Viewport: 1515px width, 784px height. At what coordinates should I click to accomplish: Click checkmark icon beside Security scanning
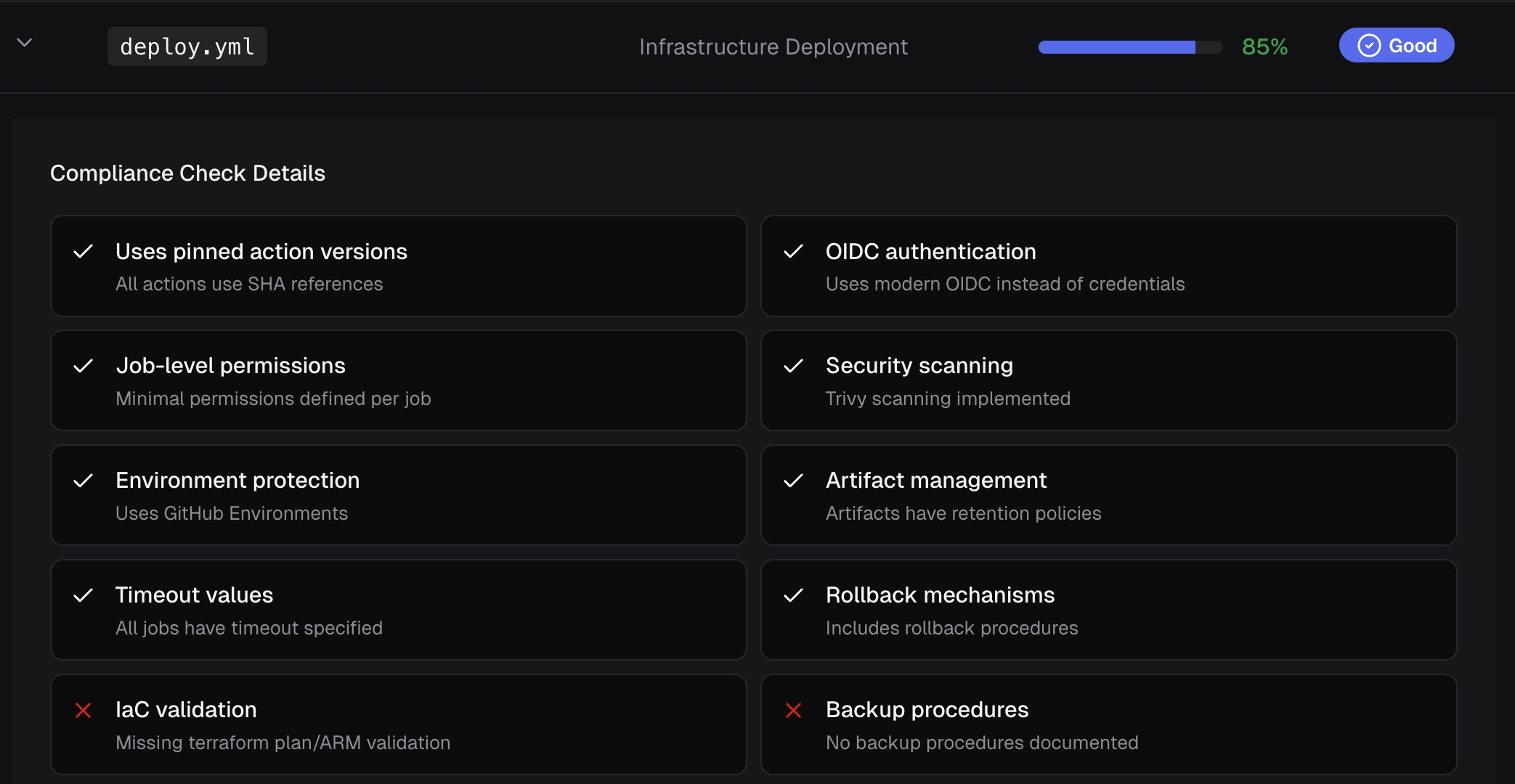pos(793,366)
